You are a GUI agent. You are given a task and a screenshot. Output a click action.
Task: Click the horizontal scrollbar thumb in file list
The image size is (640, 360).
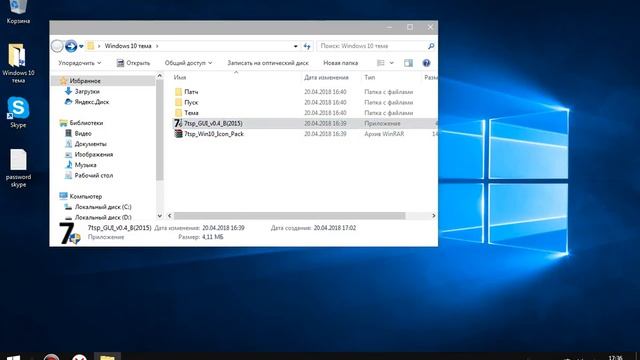tap(289, 216)
